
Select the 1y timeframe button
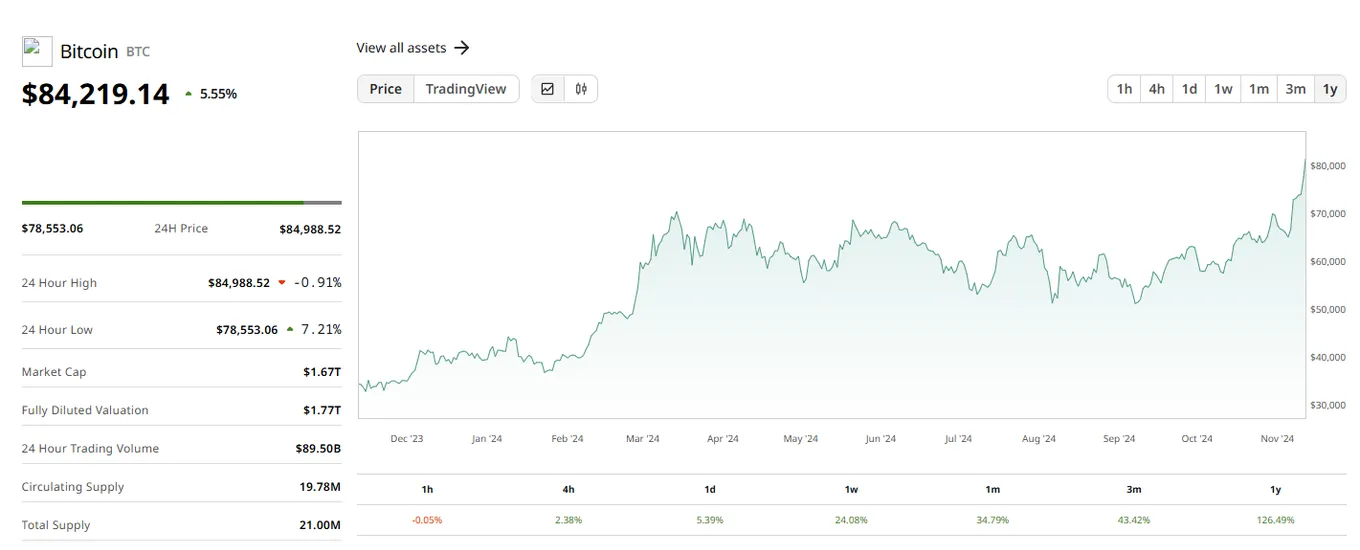1330,89
